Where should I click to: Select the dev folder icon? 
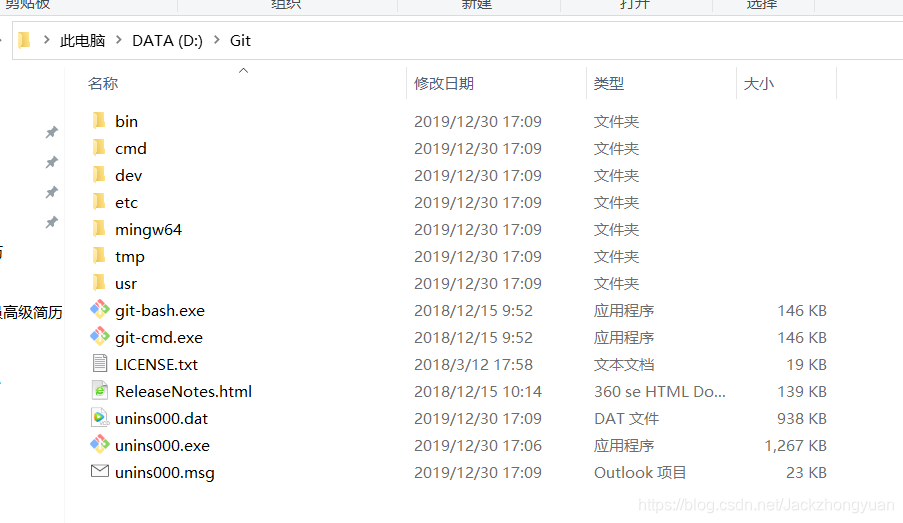click(x=99, y=175)
